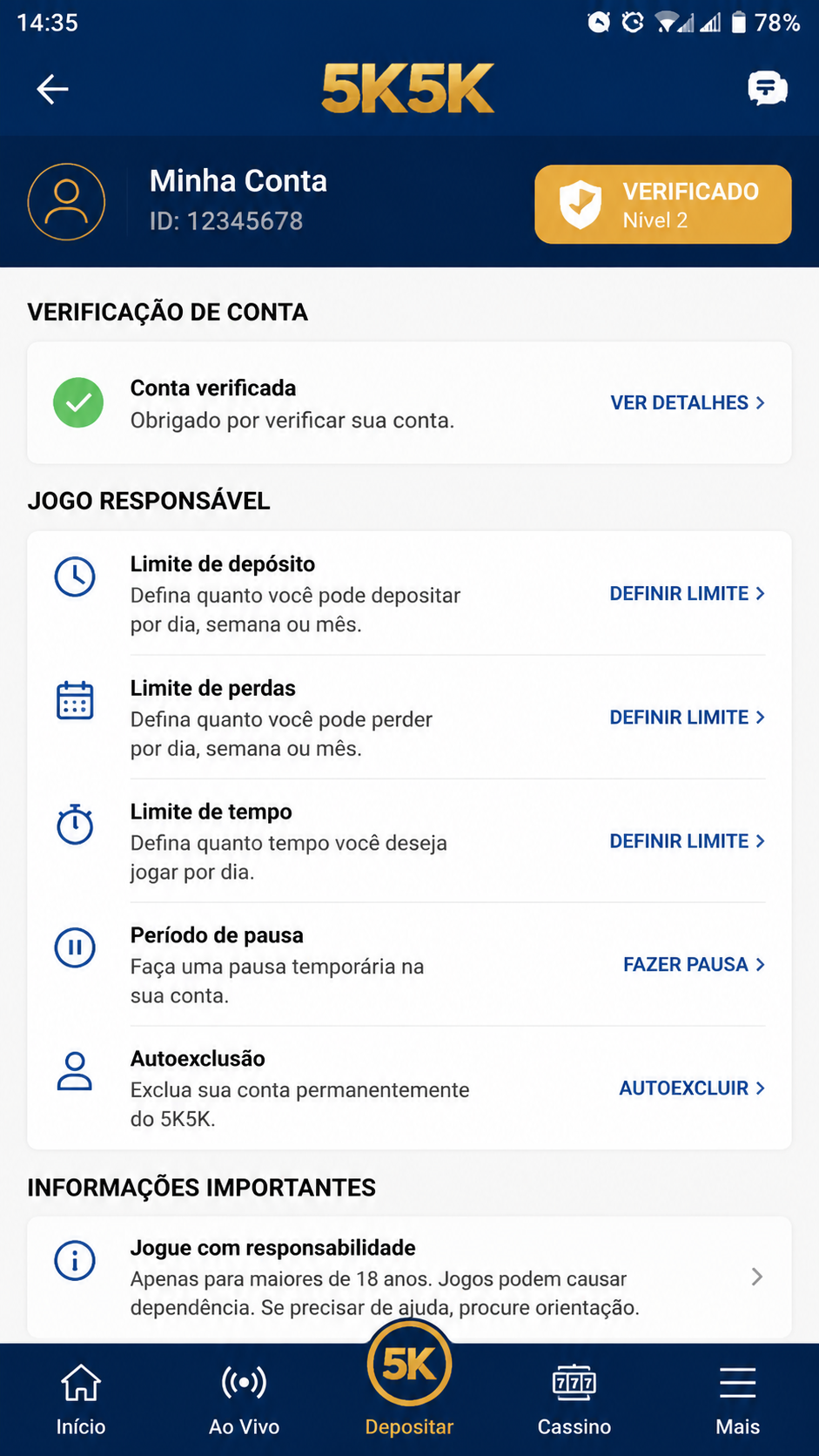Tap the VERIFICADO Nível 2 badge
This screenshot has width=819, height=1456.
663,205
